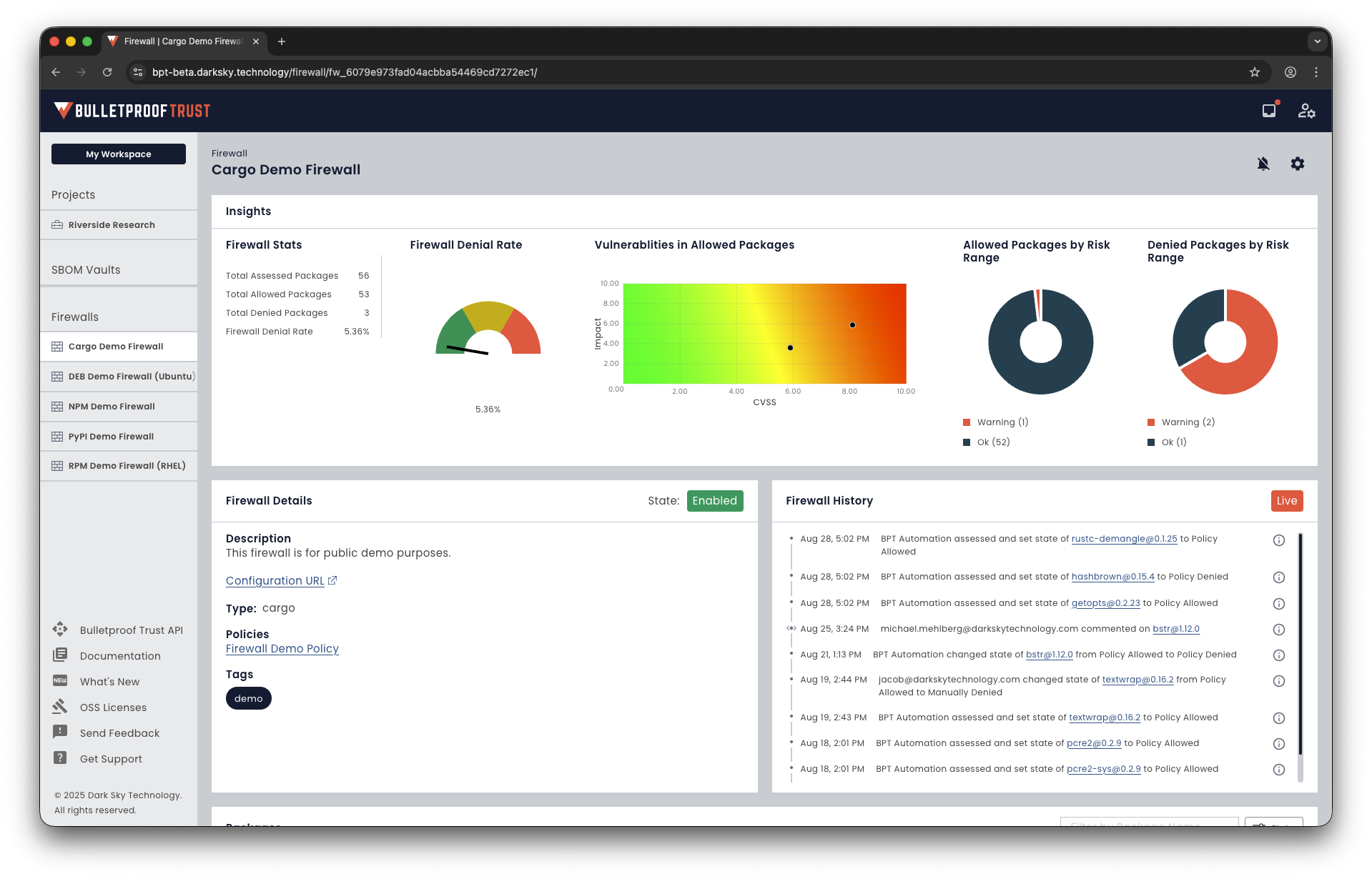Viewport: 1372px width, 879px height.
Task: Open the Send Feedback link text
Action: point(119,733)
